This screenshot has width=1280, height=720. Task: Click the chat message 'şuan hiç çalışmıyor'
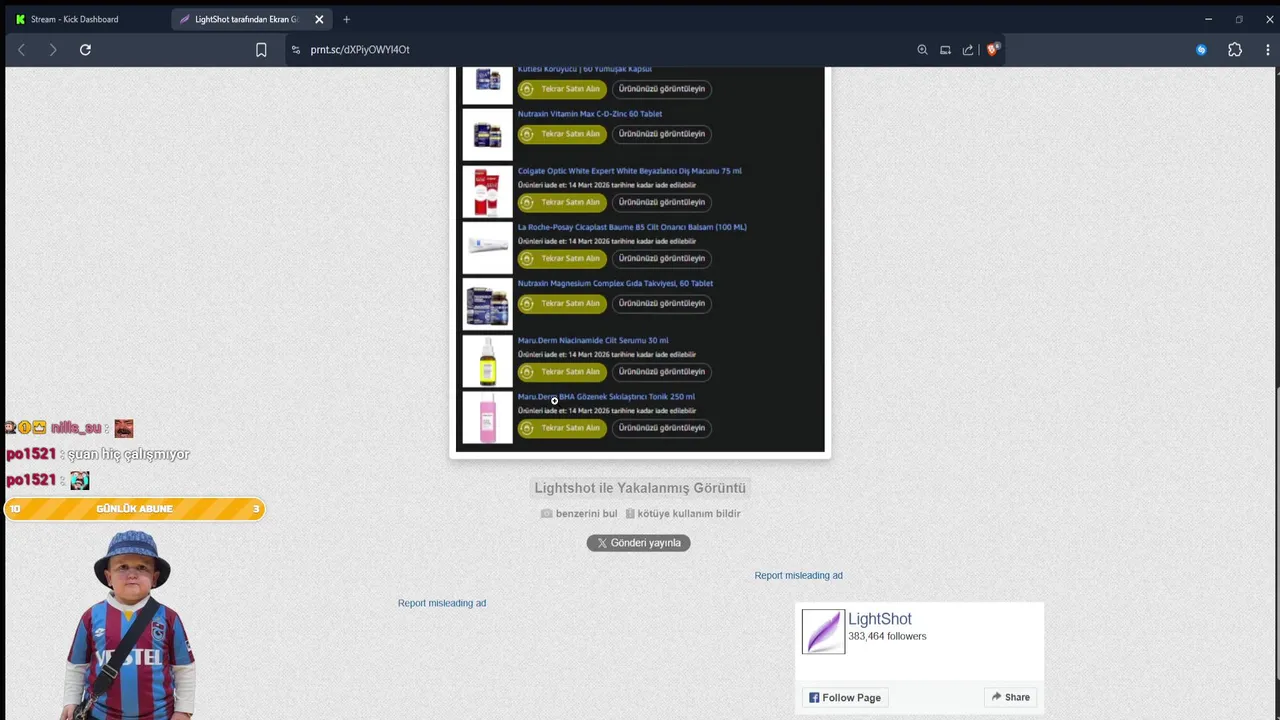(128, 454)
